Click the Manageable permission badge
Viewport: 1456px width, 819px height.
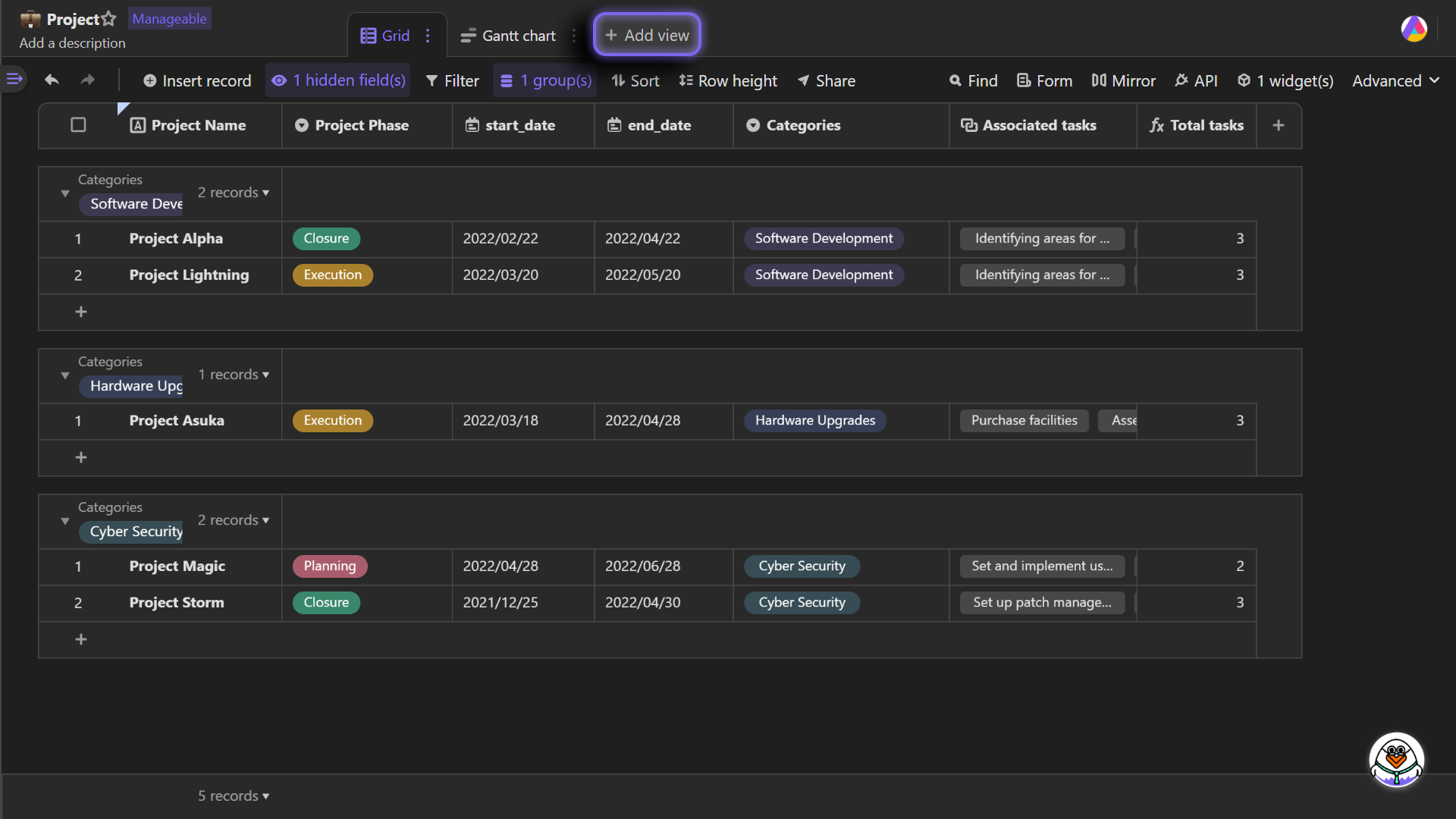coord(170,18)
